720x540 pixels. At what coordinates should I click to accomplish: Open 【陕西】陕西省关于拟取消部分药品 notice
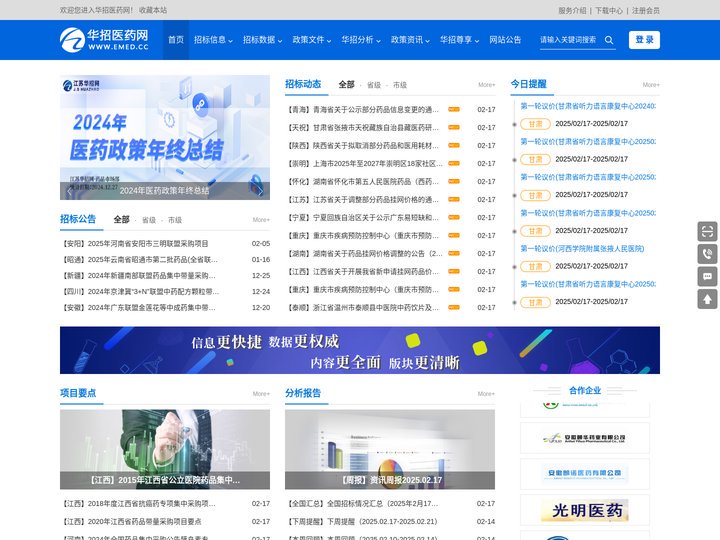coord(363,146)
